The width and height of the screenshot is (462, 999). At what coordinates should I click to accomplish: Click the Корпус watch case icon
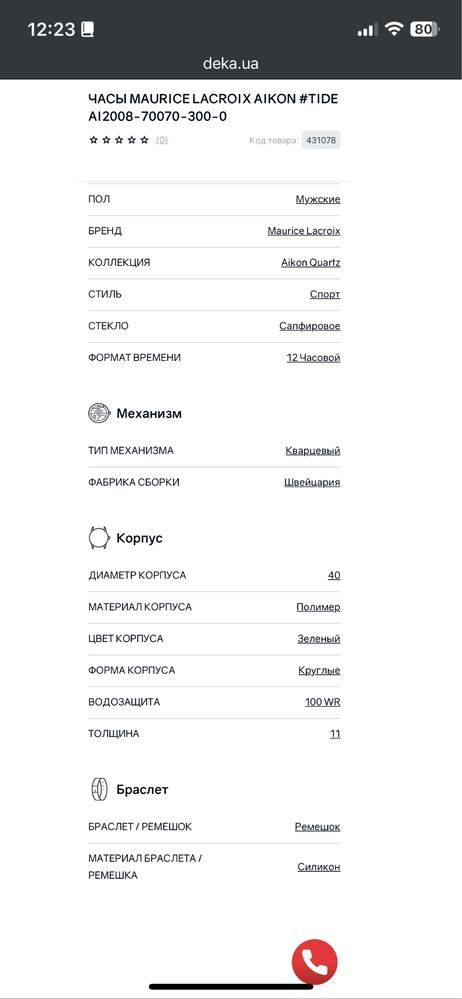99,538
